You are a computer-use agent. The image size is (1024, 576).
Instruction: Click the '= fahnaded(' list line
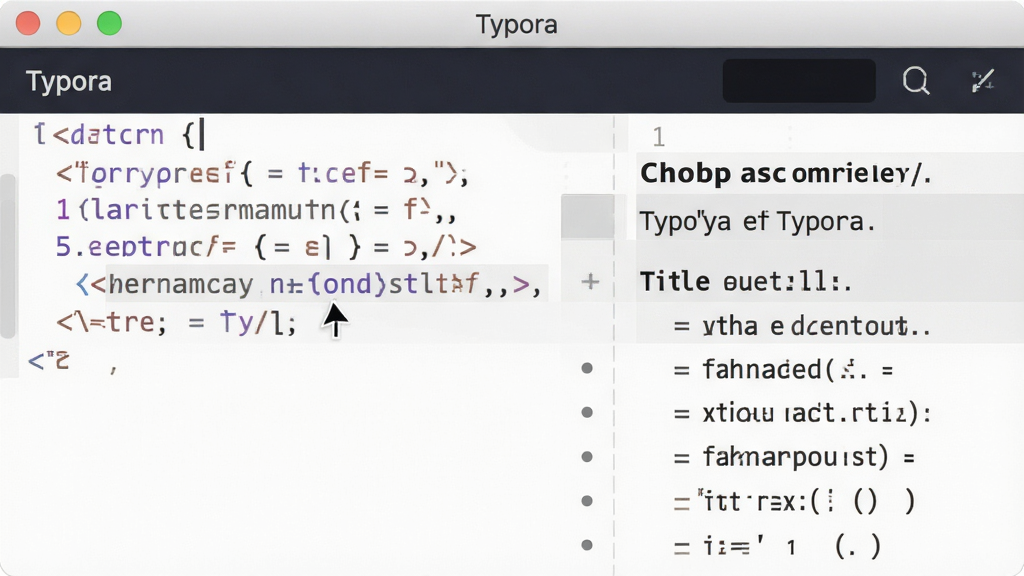[783, 370]
